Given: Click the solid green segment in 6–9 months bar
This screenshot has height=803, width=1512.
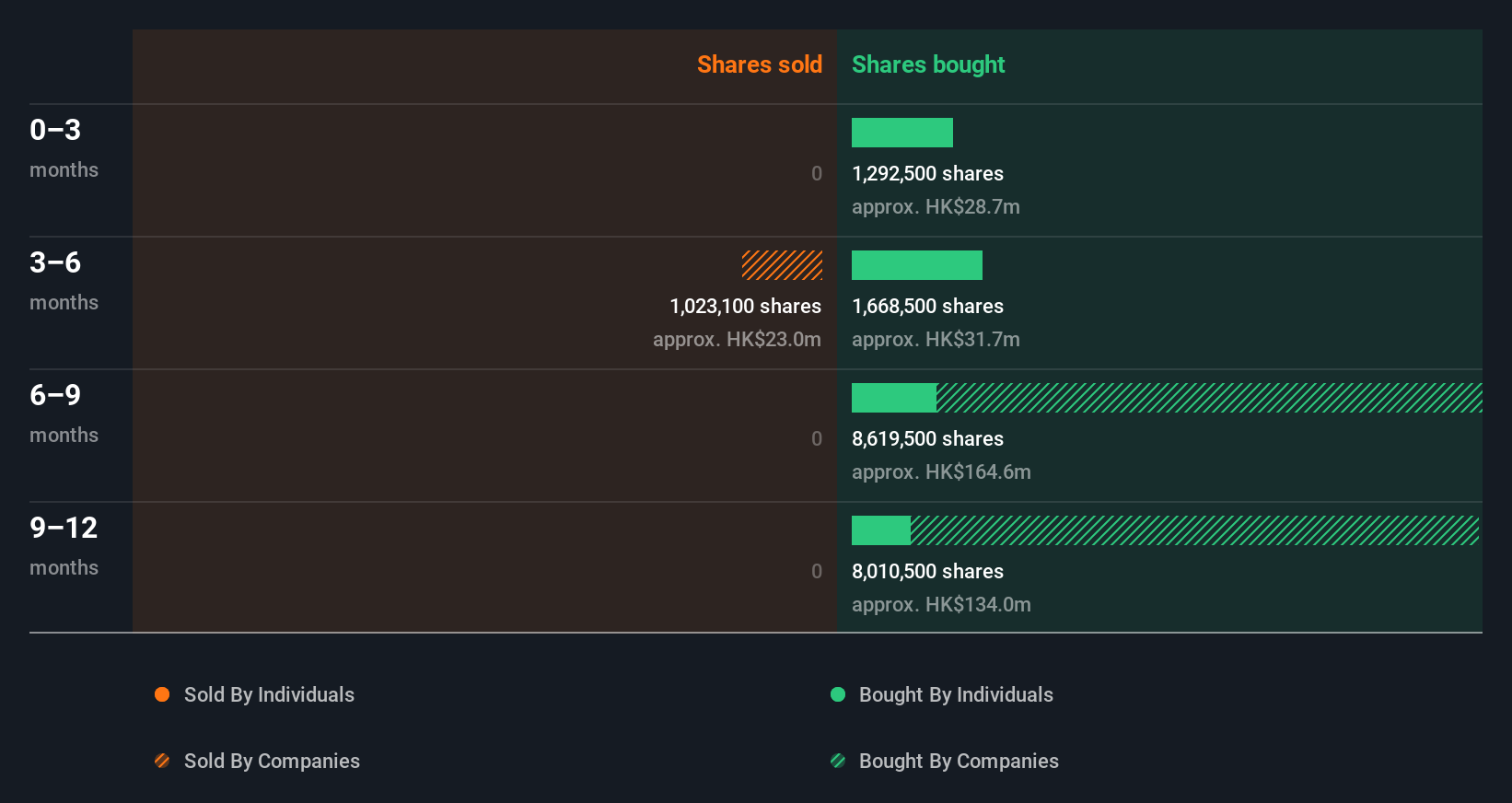Looking at the screenshot, I should [894, 398].
